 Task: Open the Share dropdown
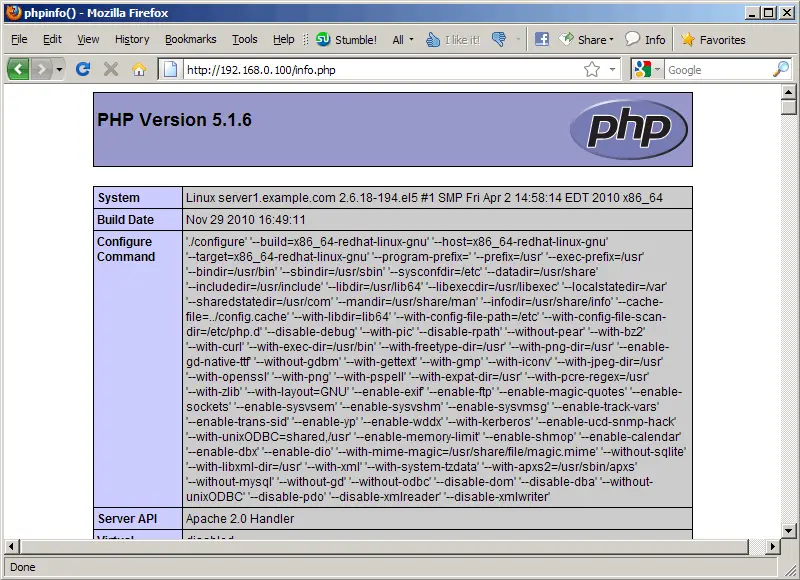pos(586,39)
